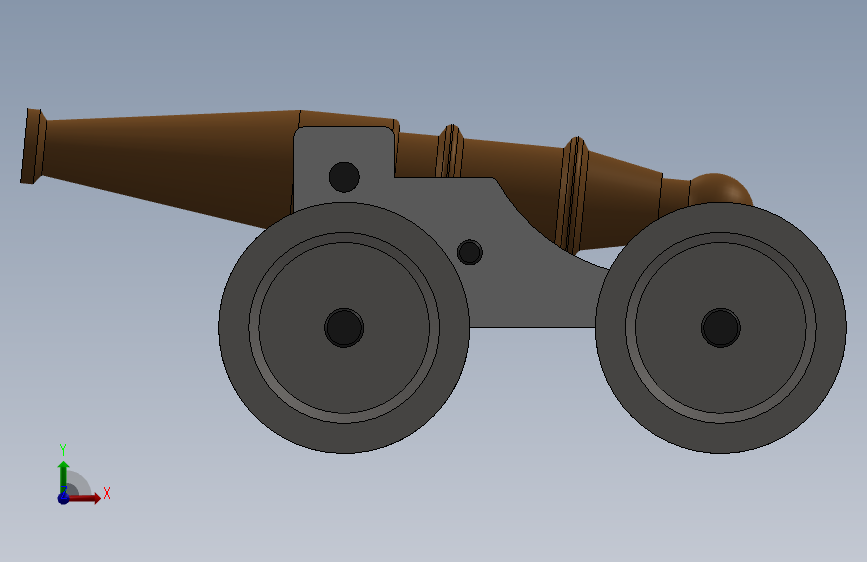867x562 pixels.
Task: Pick the left wheel's black center axle hub
Action: tap(344, 327)
